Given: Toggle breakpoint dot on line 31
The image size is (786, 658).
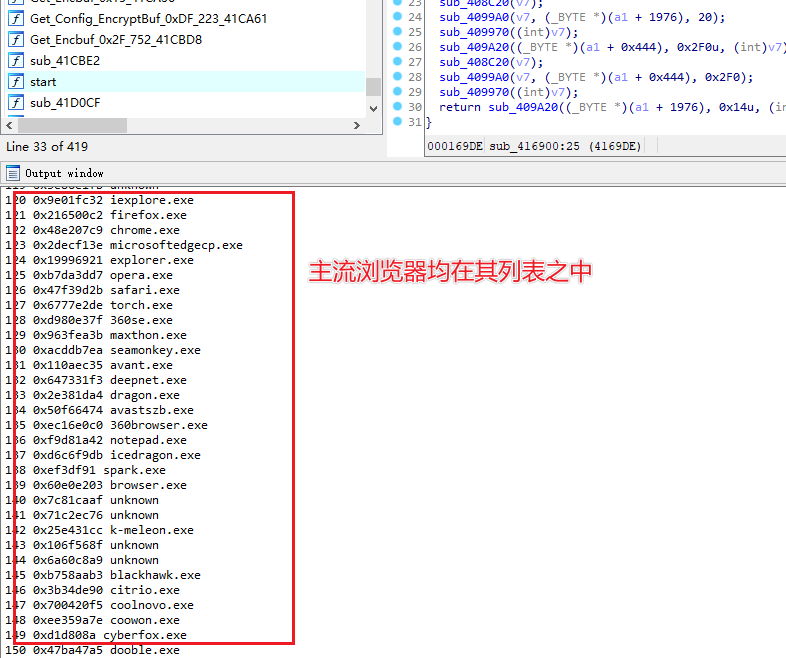Looking at the screenshot, I should coord(398,121).
